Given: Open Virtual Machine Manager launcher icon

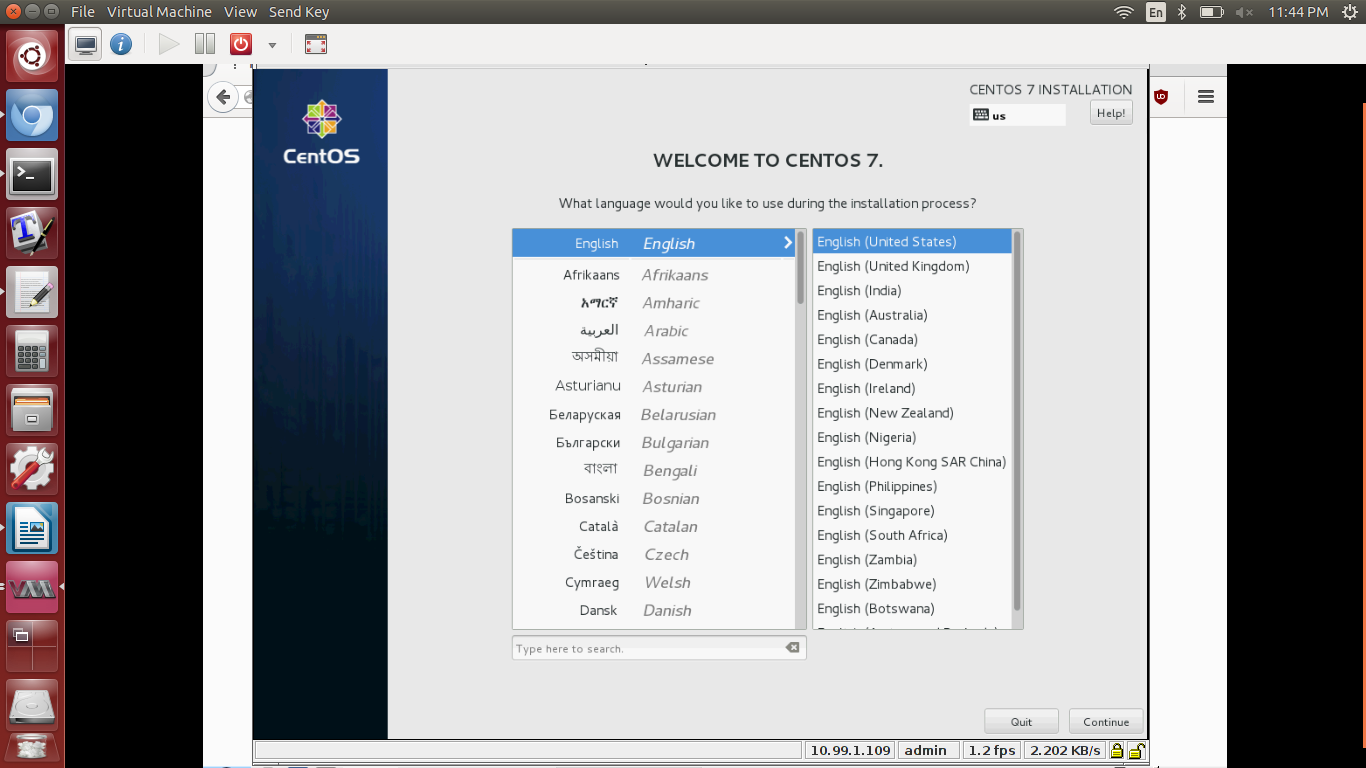Looking at the screenshot, I should click(x=32, y=588).
